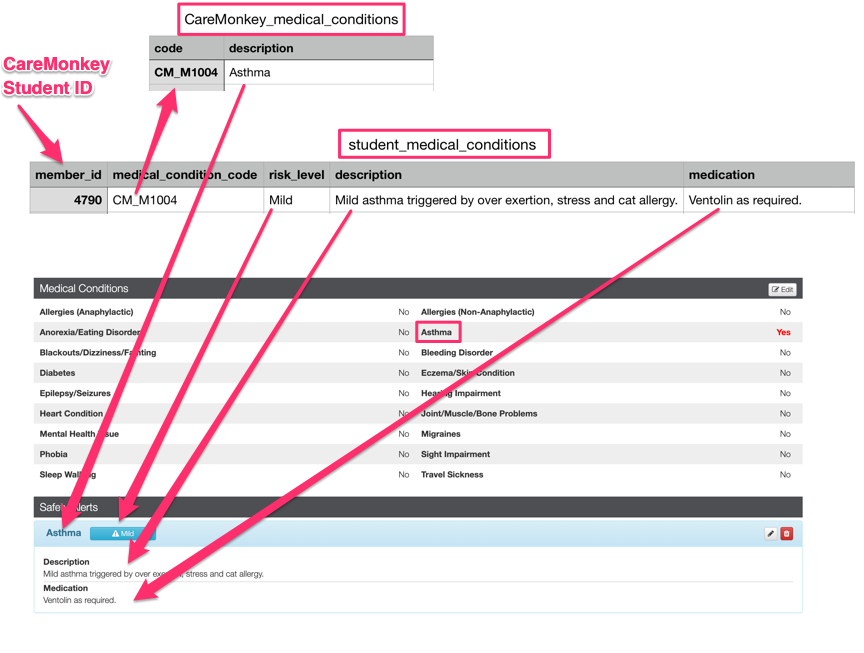
Task: Click Heart Condition label
Action: pos(71,414)
